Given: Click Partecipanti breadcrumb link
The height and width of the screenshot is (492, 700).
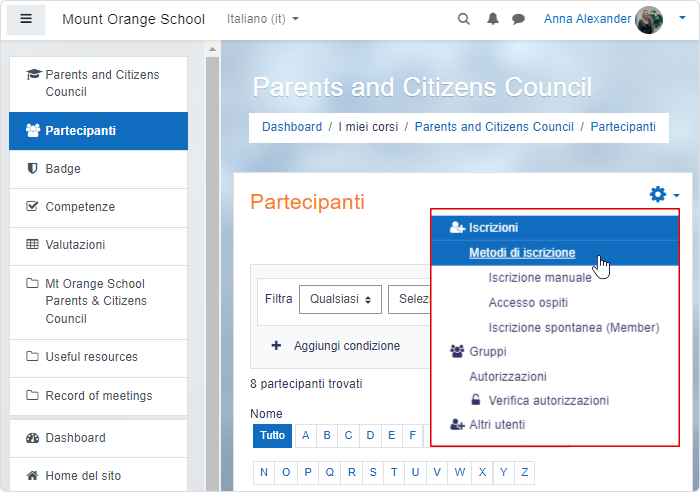Looking at the screenshot, I should point(623,127).
